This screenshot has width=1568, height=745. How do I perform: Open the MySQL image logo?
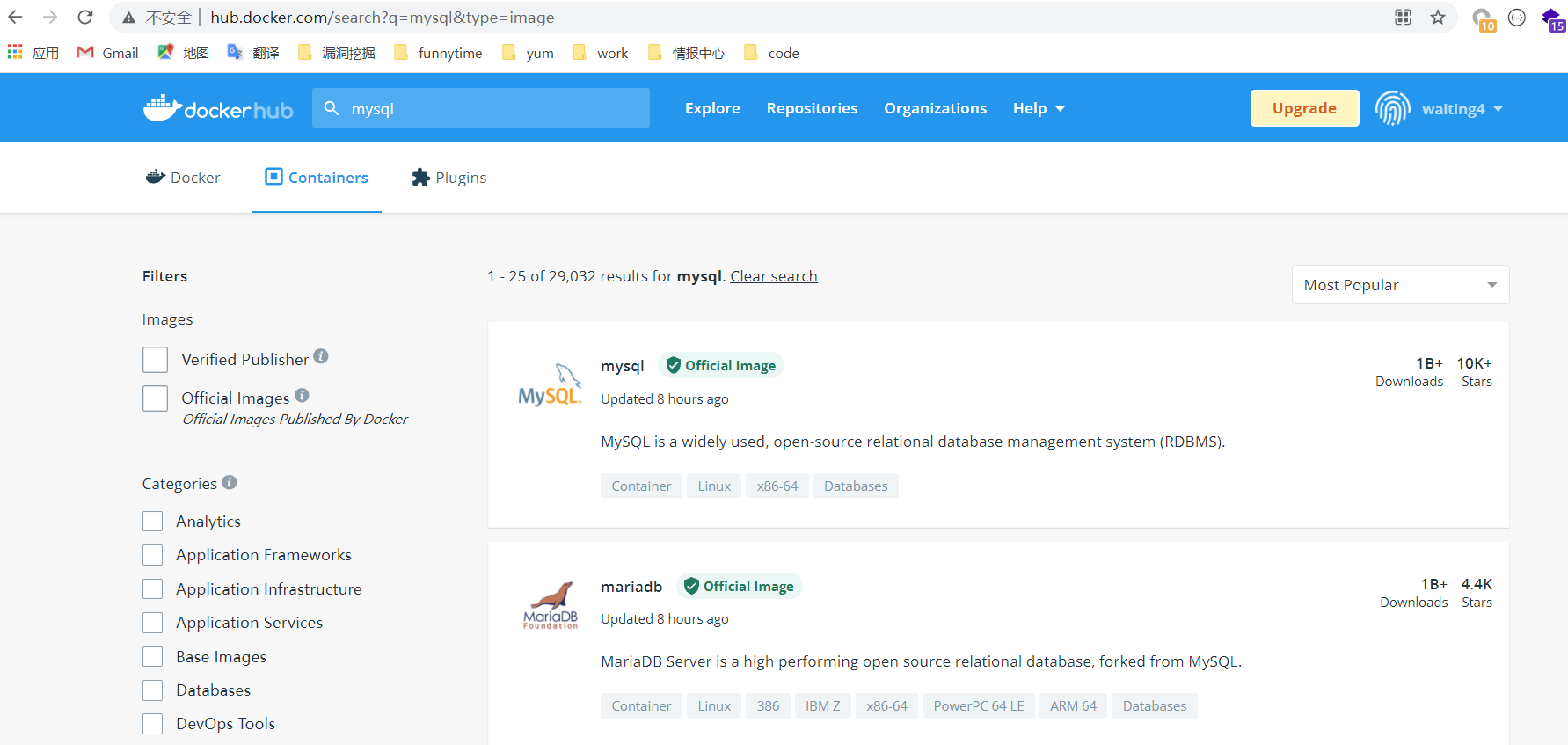[551, 385]
